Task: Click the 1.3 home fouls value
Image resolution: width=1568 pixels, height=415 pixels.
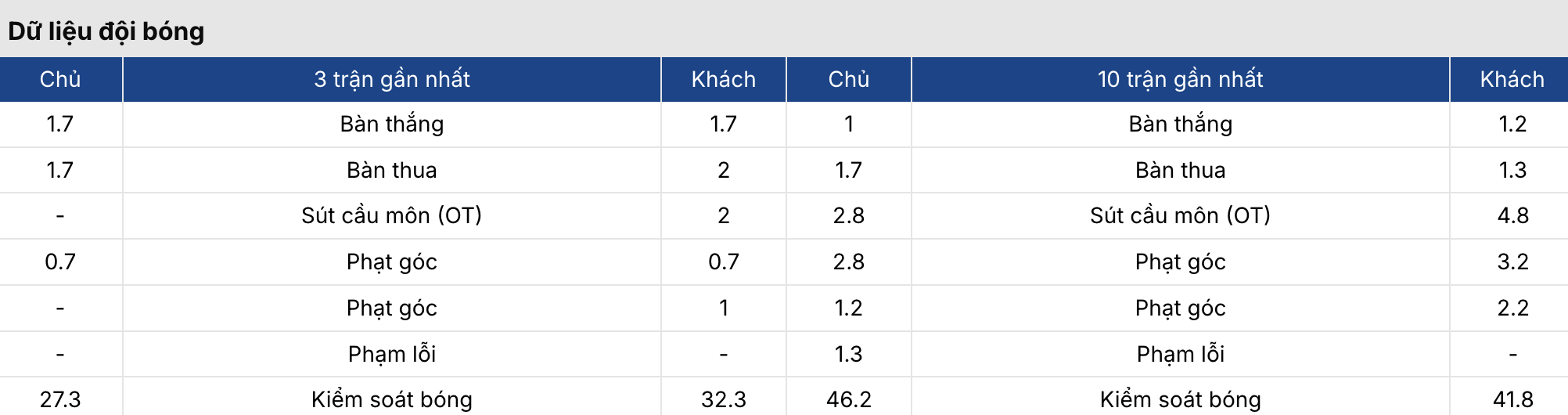Action: tap(849, 354)
